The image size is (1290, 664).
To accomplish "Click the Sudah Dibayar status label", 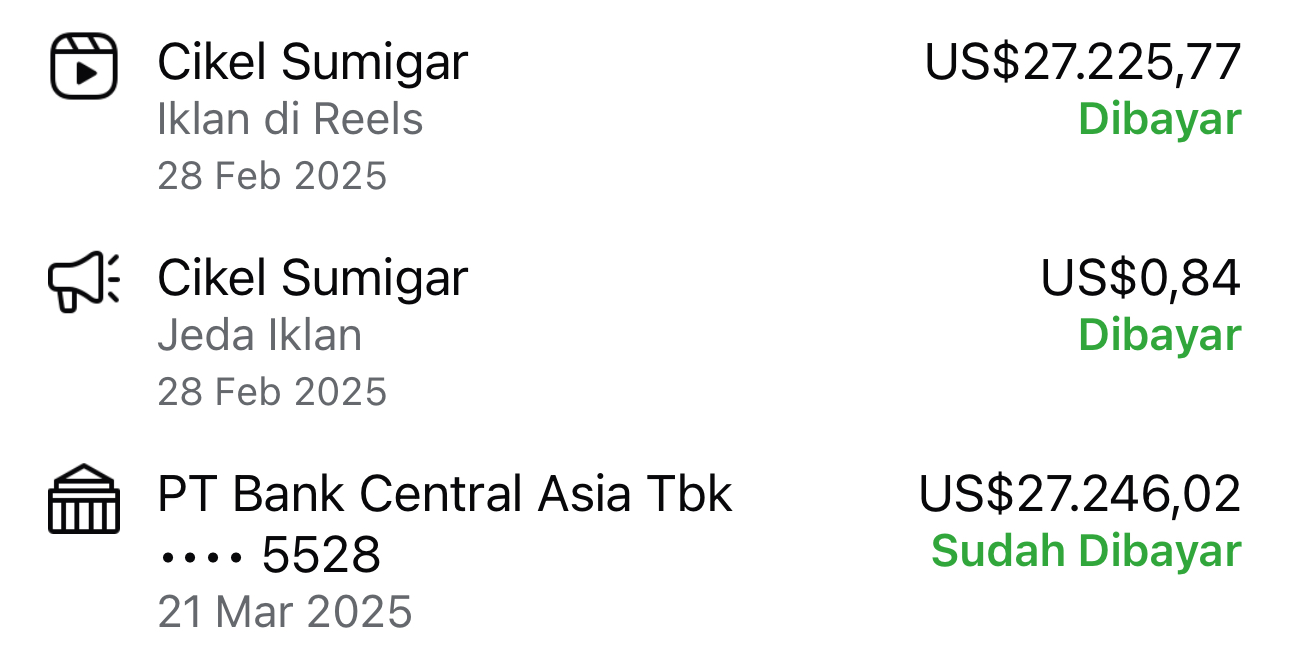I will [1086, 551].
